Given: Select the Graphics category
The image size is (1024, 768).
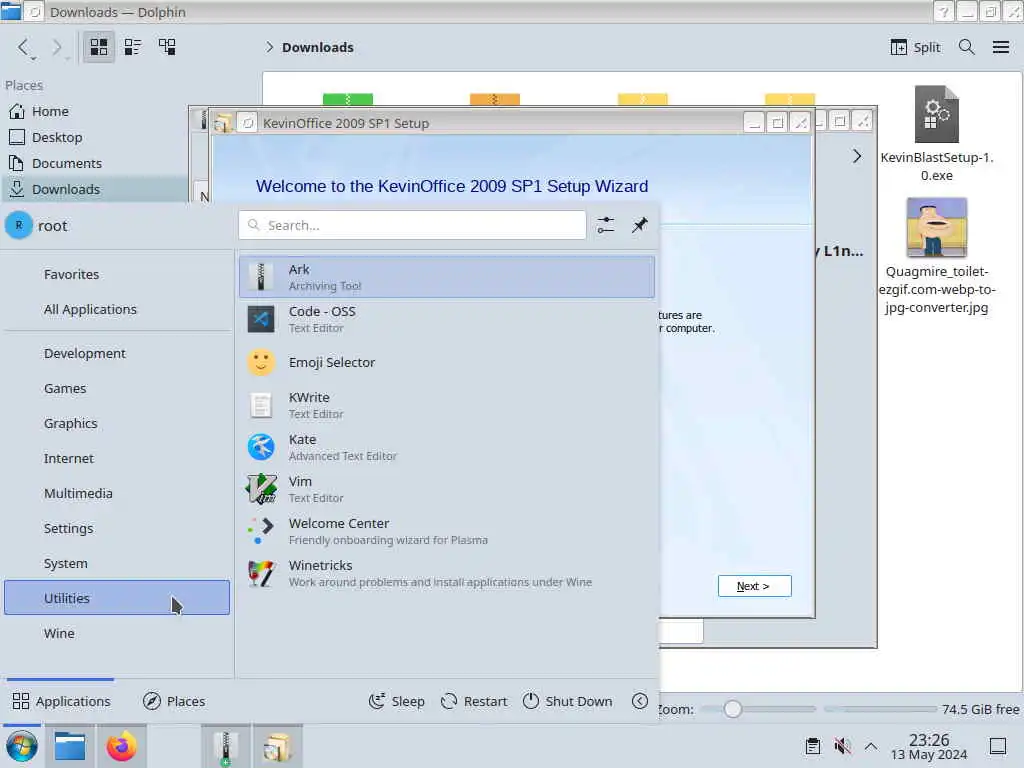Looking at the screenshot, I should pos(117,423).
